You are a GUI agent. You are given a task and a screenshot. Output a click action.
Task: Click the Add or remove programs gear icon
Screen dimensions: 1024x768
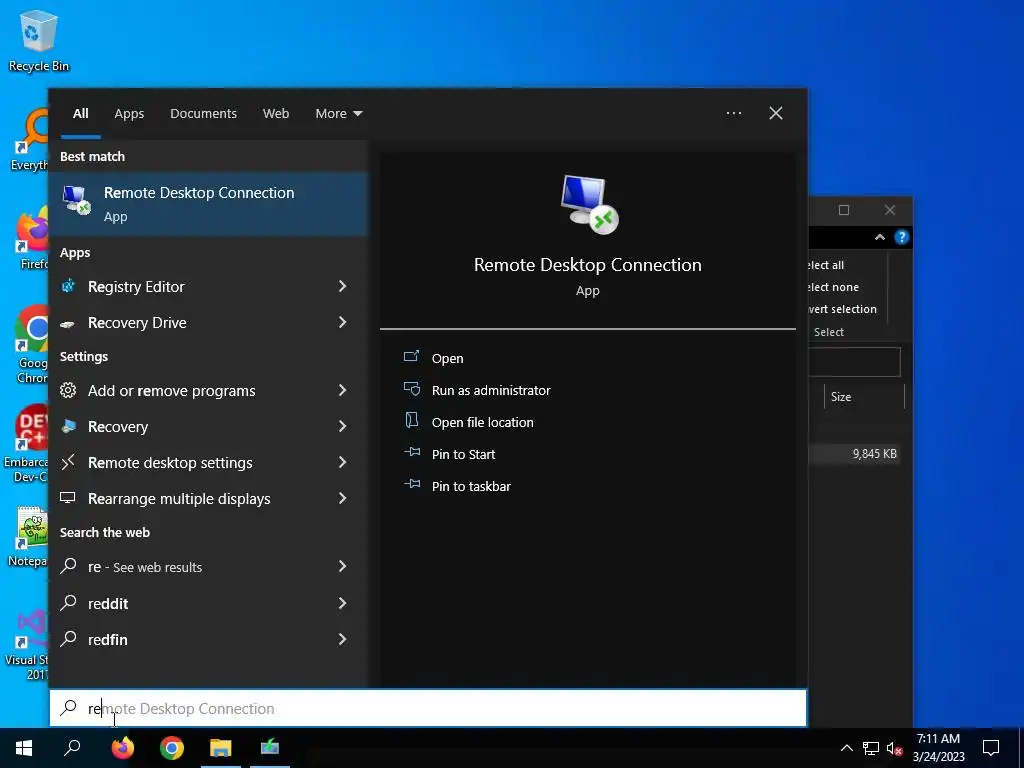pyautogui.click(x=68, y=391)
